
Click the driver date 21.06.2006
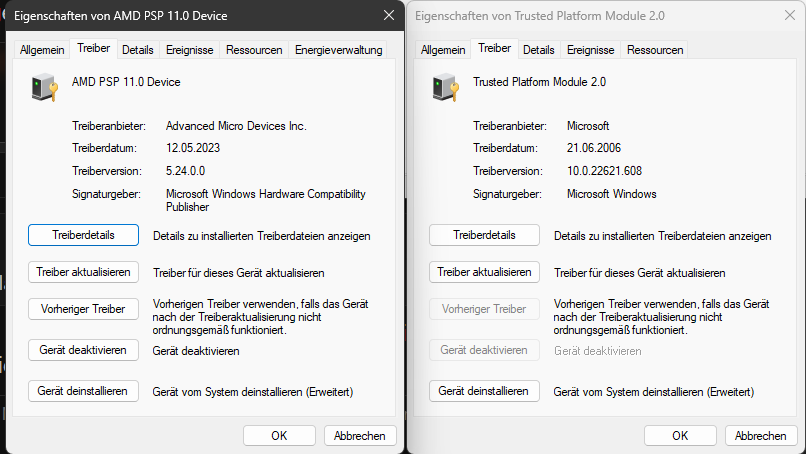coord(594,148)
